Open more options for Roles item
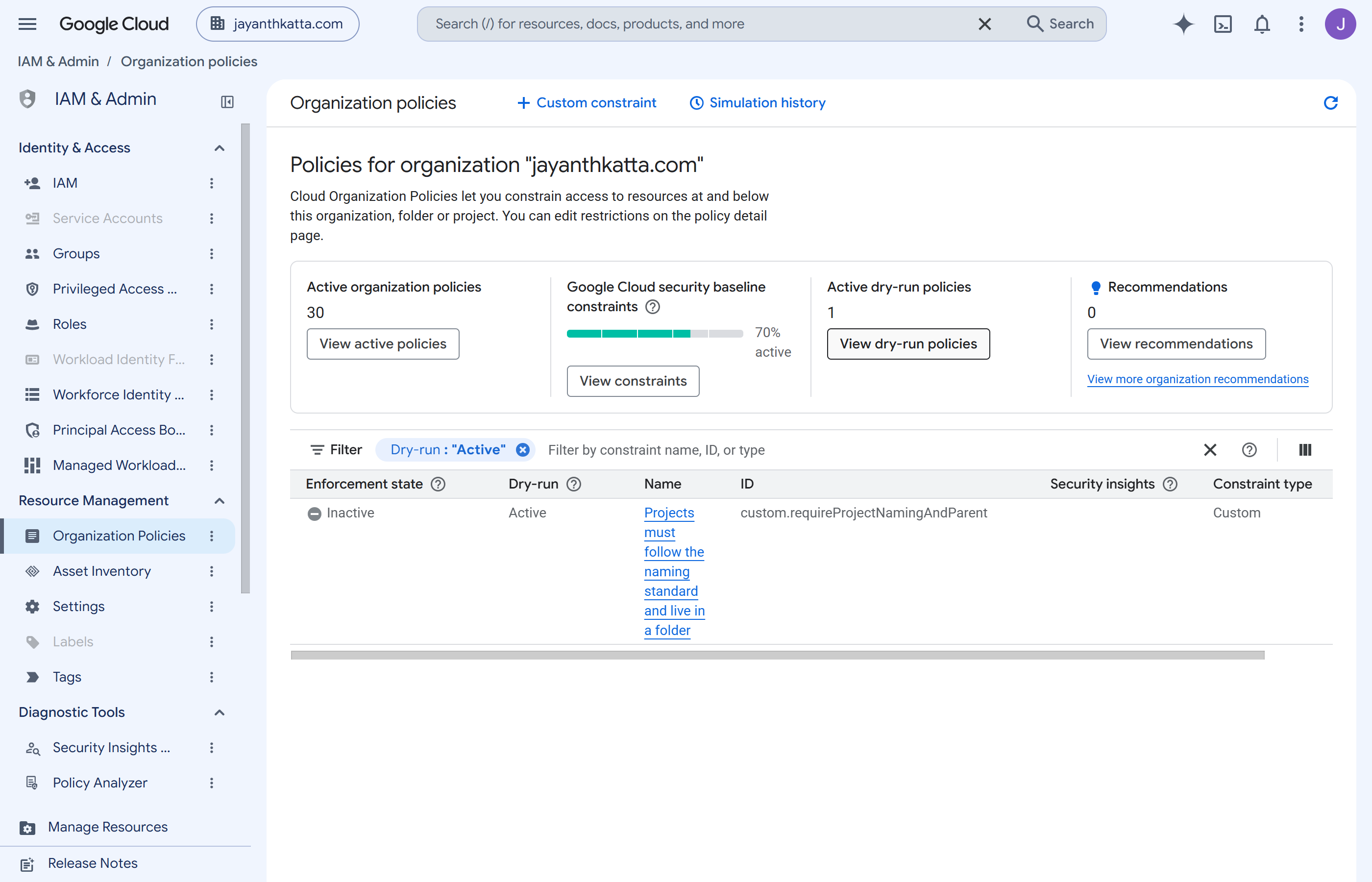This screenshot has height=882, width=1372. [212, 324]
